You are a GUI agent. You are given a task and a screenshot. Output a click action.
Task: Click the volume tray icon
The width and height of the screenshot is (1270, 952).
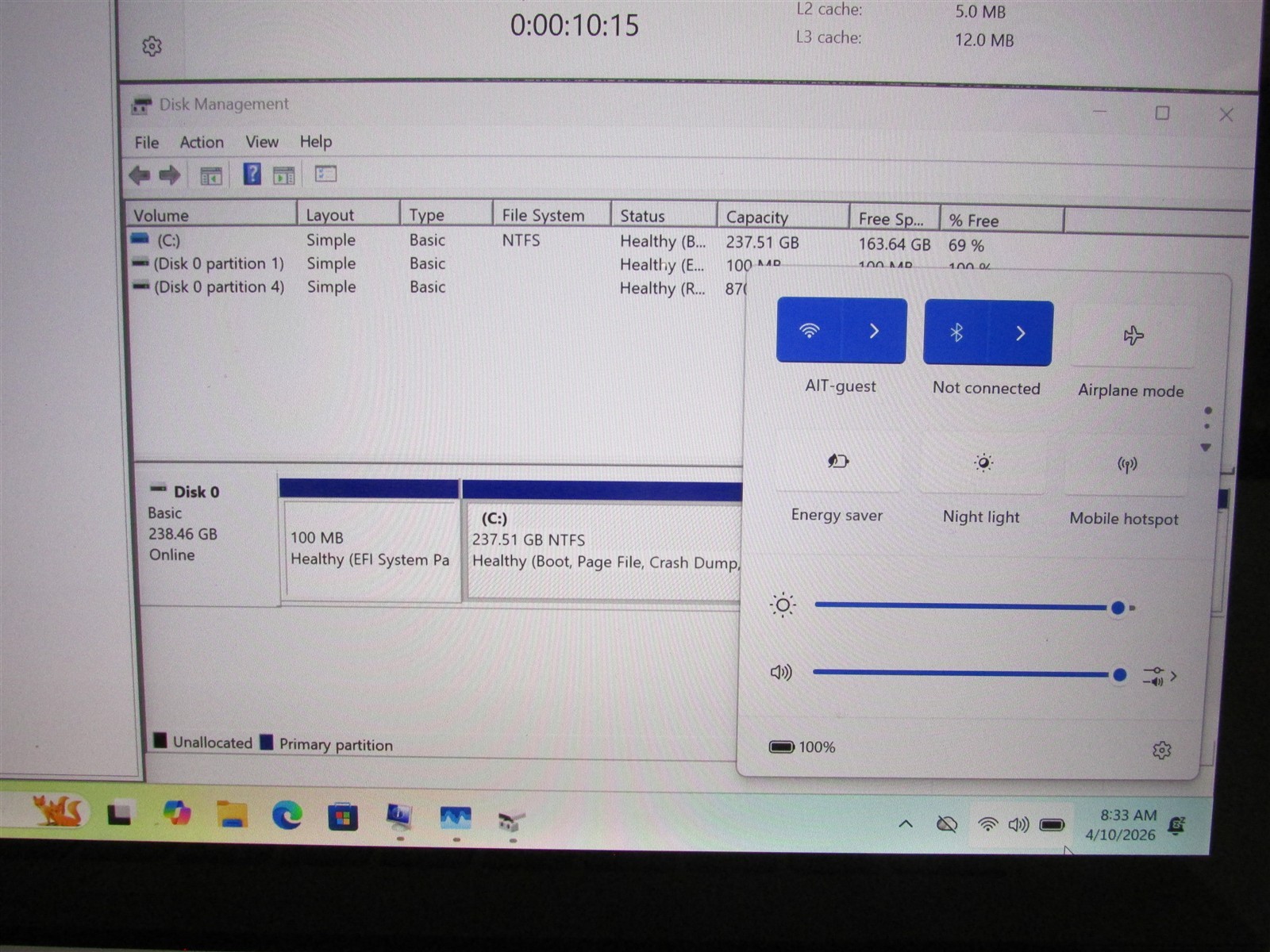tap(1018, 825)
